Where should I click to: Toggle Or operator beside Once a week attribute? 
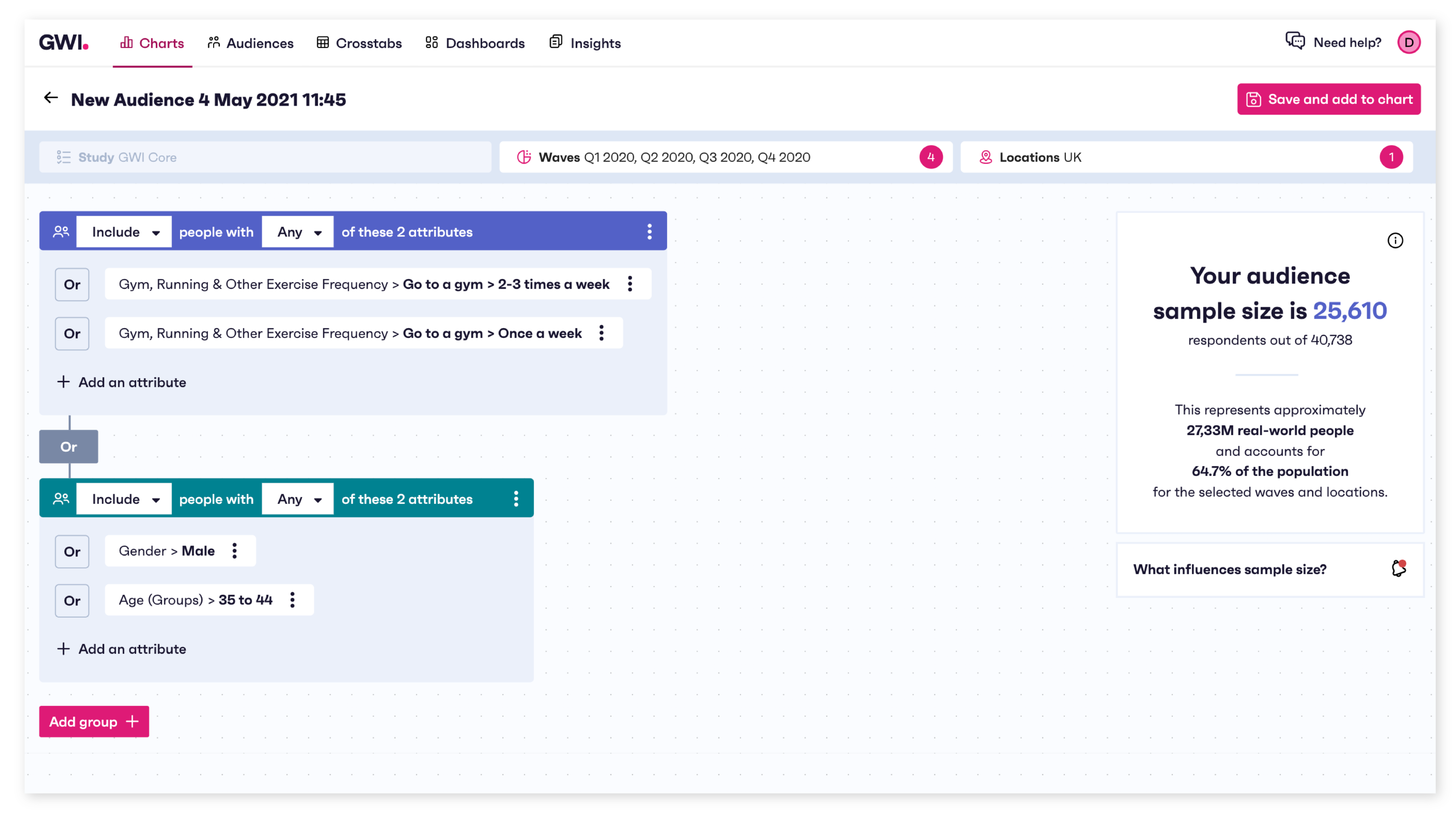(x=72, y=333)
